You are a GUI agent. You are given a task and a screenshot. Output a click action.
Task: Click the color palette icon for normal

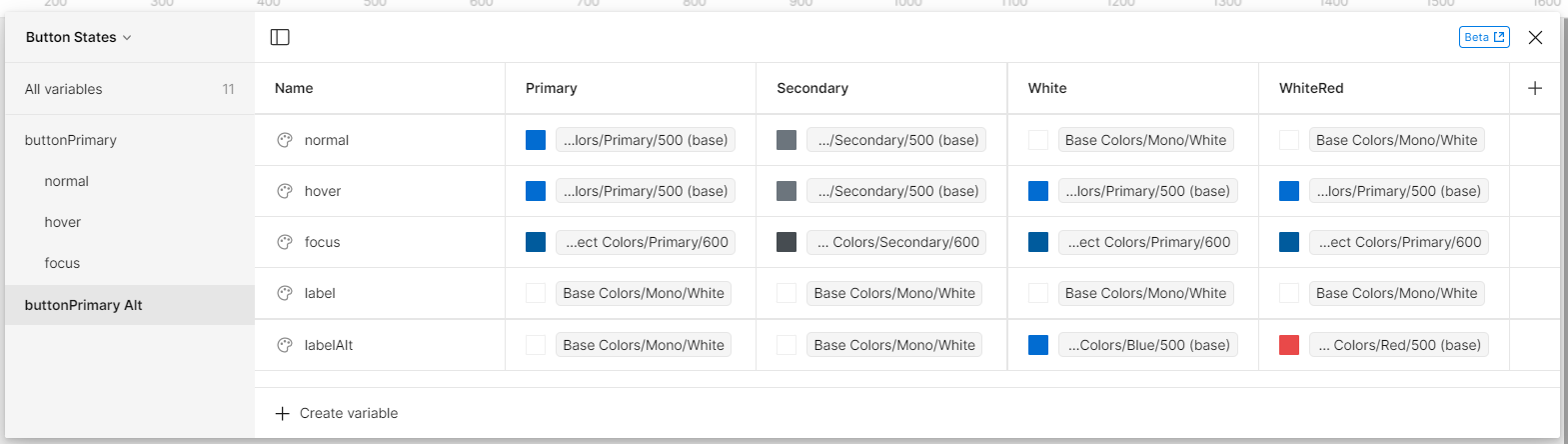click(x=285, y=140)
